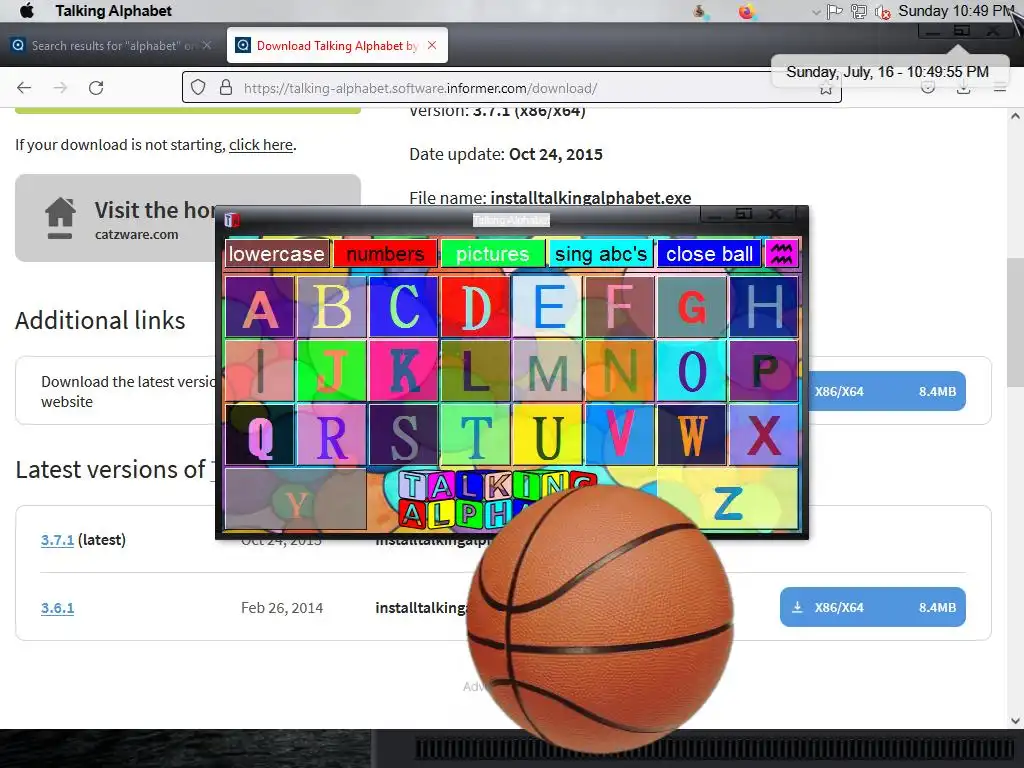Viewport: 1024px width, 768px height.
Task: Click the orange letter W tile
Action: point(692,434)
